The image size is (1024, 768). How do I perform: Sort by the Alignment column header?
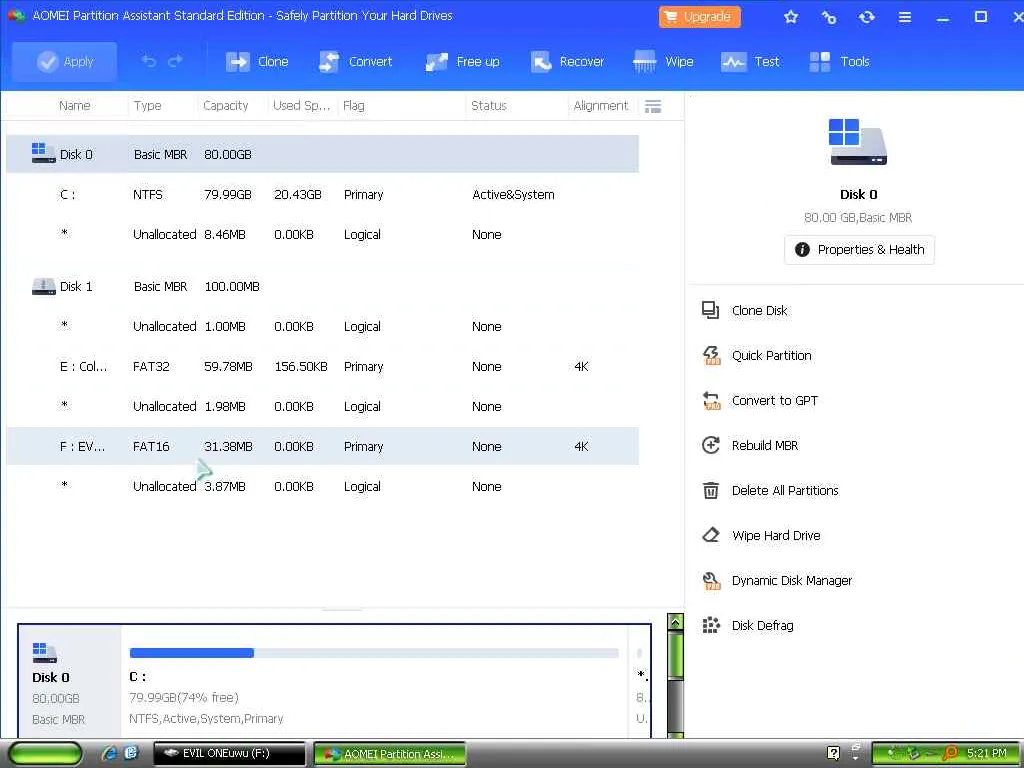[600, 106]
